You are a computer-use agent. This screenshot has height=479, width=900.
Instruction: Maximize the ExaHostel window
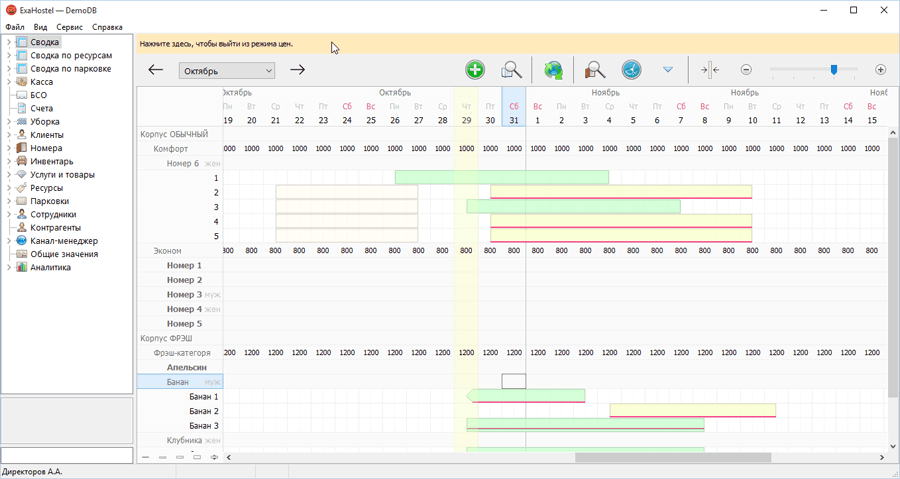(x=854, y=10)
